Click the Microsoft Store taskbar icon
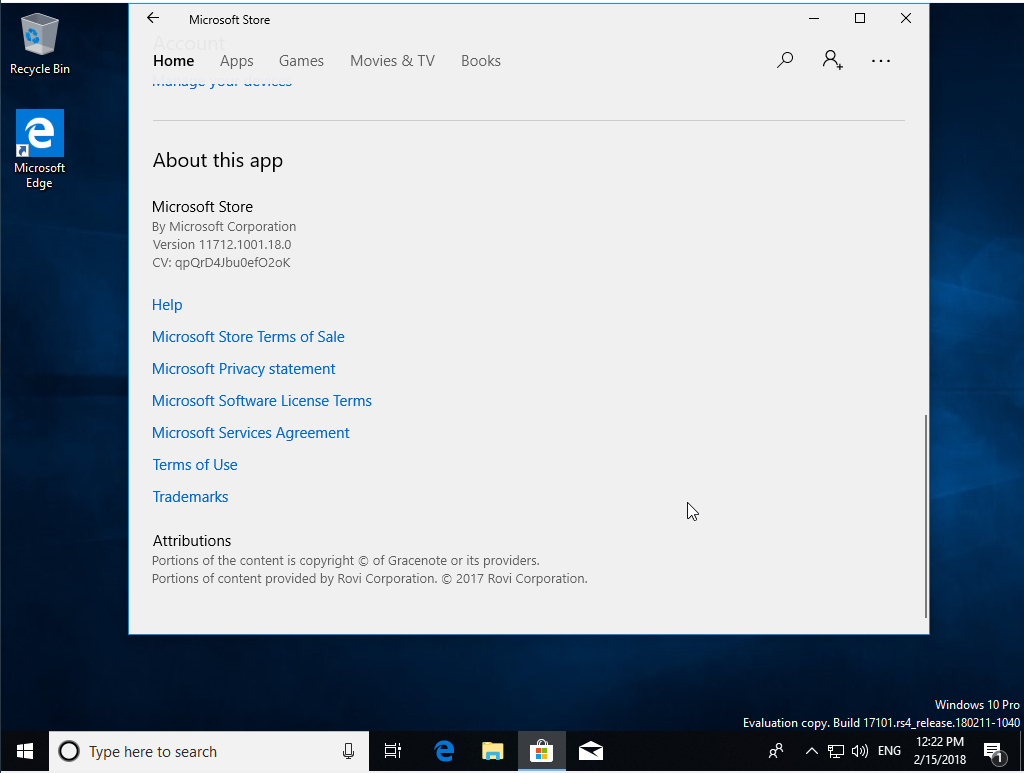The image size is (1024, 773). [541, 751]
